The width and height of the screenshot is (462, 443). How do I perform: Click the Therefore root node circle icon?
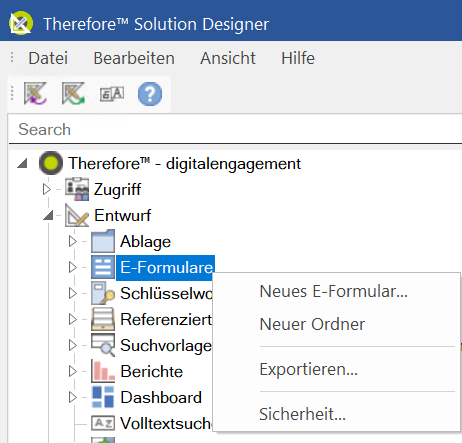coord(51,163)
